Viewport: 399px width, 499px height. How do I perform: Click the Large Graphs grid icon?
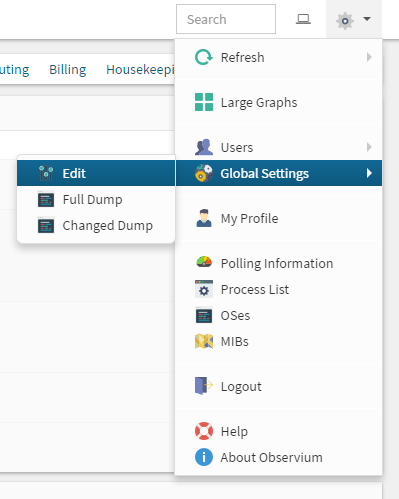(204, 102)
